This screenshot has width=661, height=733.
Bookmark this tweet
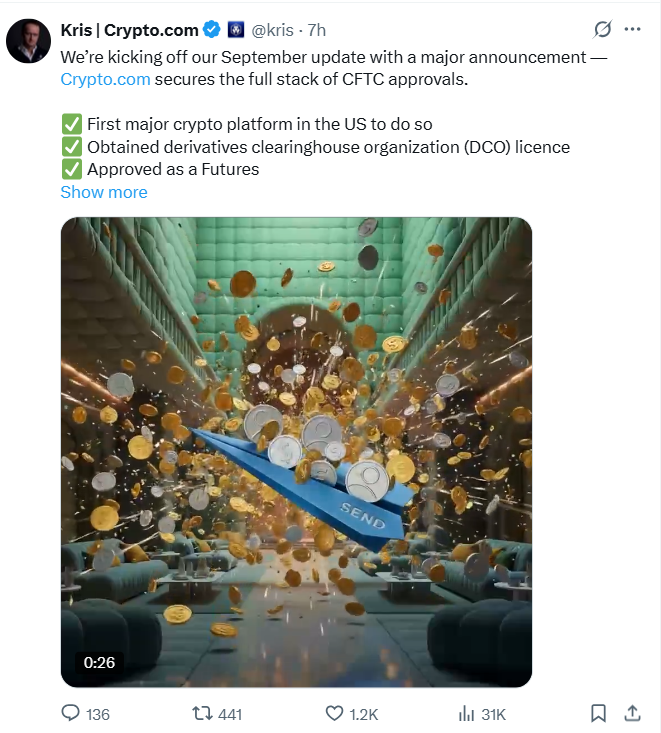[598, 714]
